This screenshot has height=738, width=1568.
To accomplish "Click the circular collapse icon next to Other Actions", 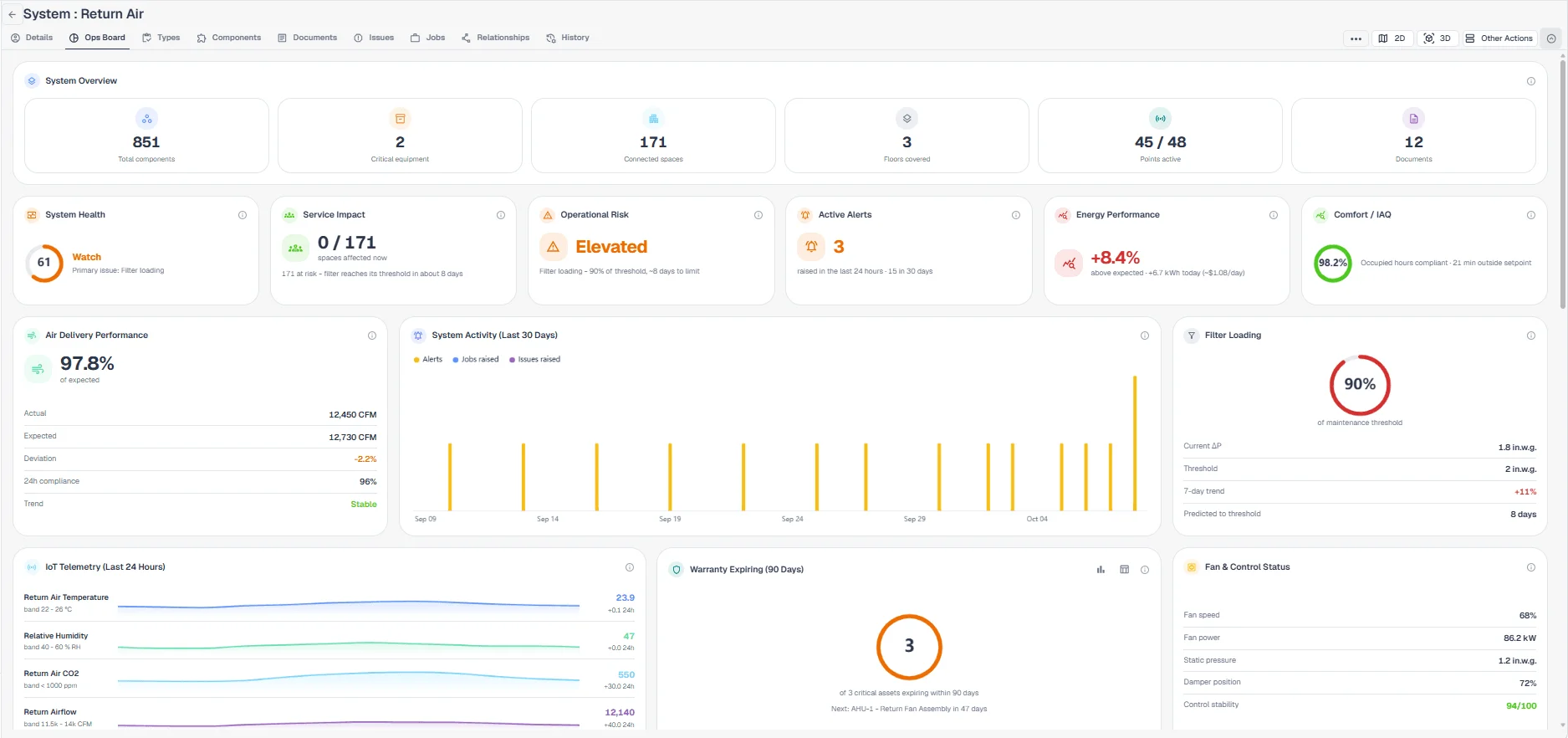I will pos(1551,38).
